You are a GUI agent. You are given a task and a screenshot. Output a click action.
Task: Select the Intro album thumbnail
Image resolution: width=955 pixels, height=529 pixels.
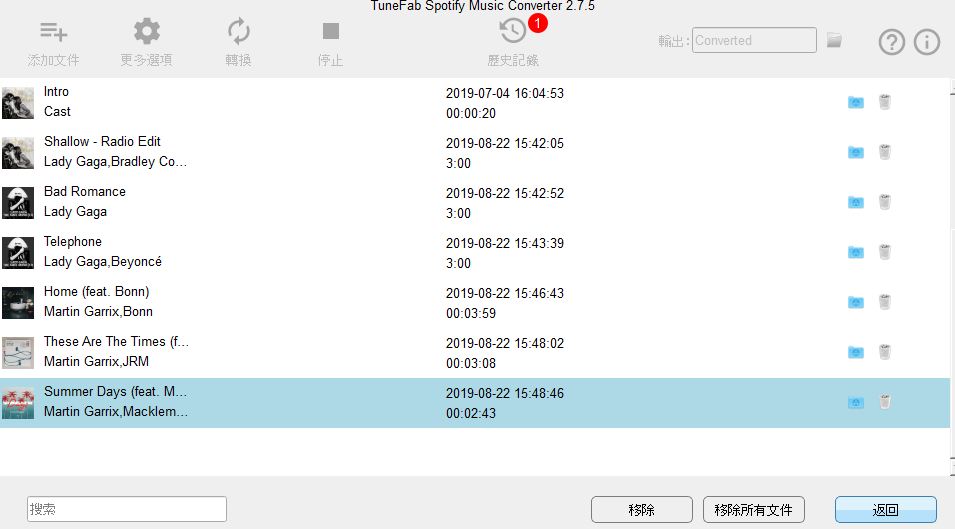[x=18, y=102]
